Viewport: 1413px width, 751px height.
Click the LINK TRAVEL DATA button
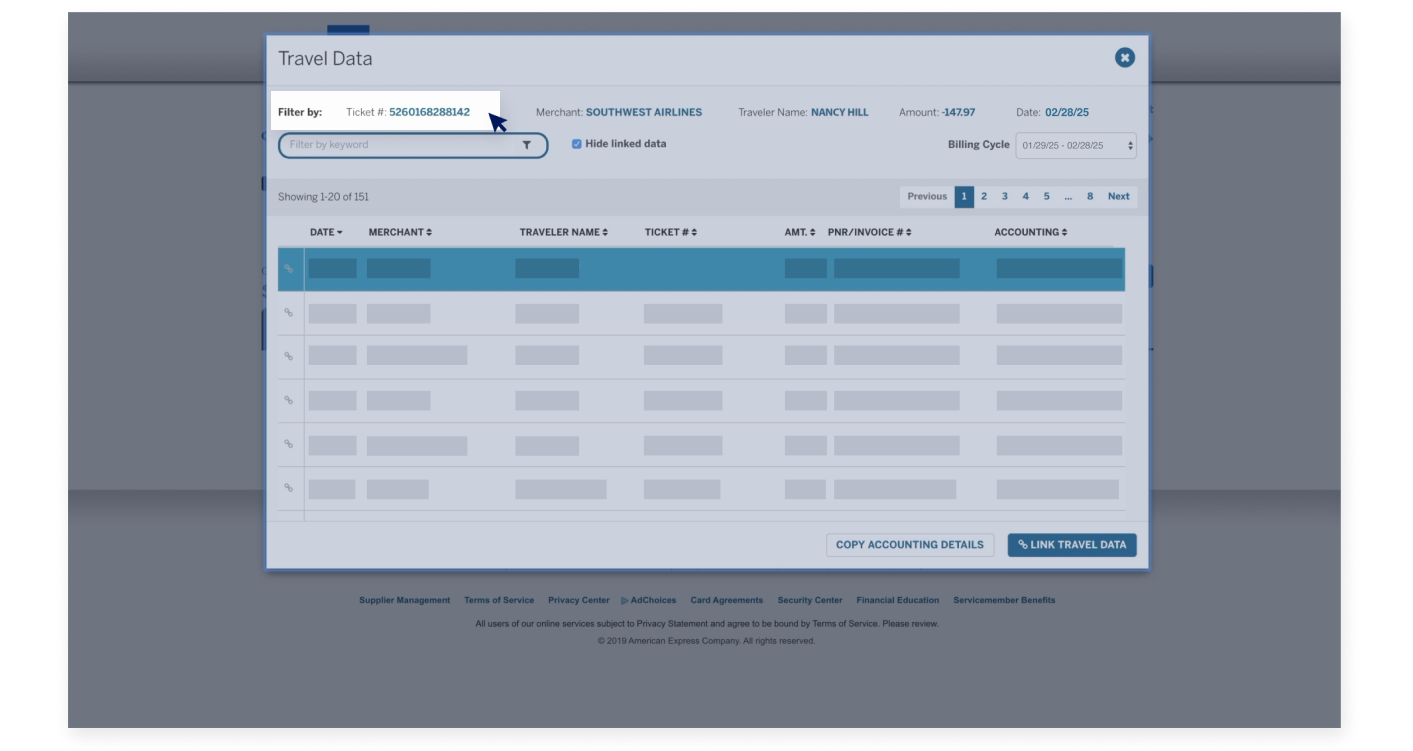[1071, 544]
